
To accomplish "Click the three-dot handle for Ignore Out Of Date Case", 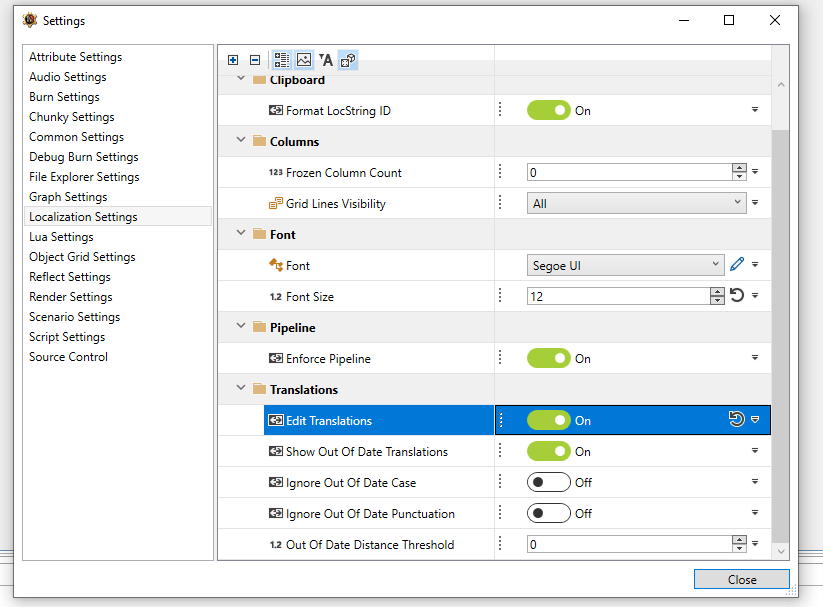I will pos(500,482).
